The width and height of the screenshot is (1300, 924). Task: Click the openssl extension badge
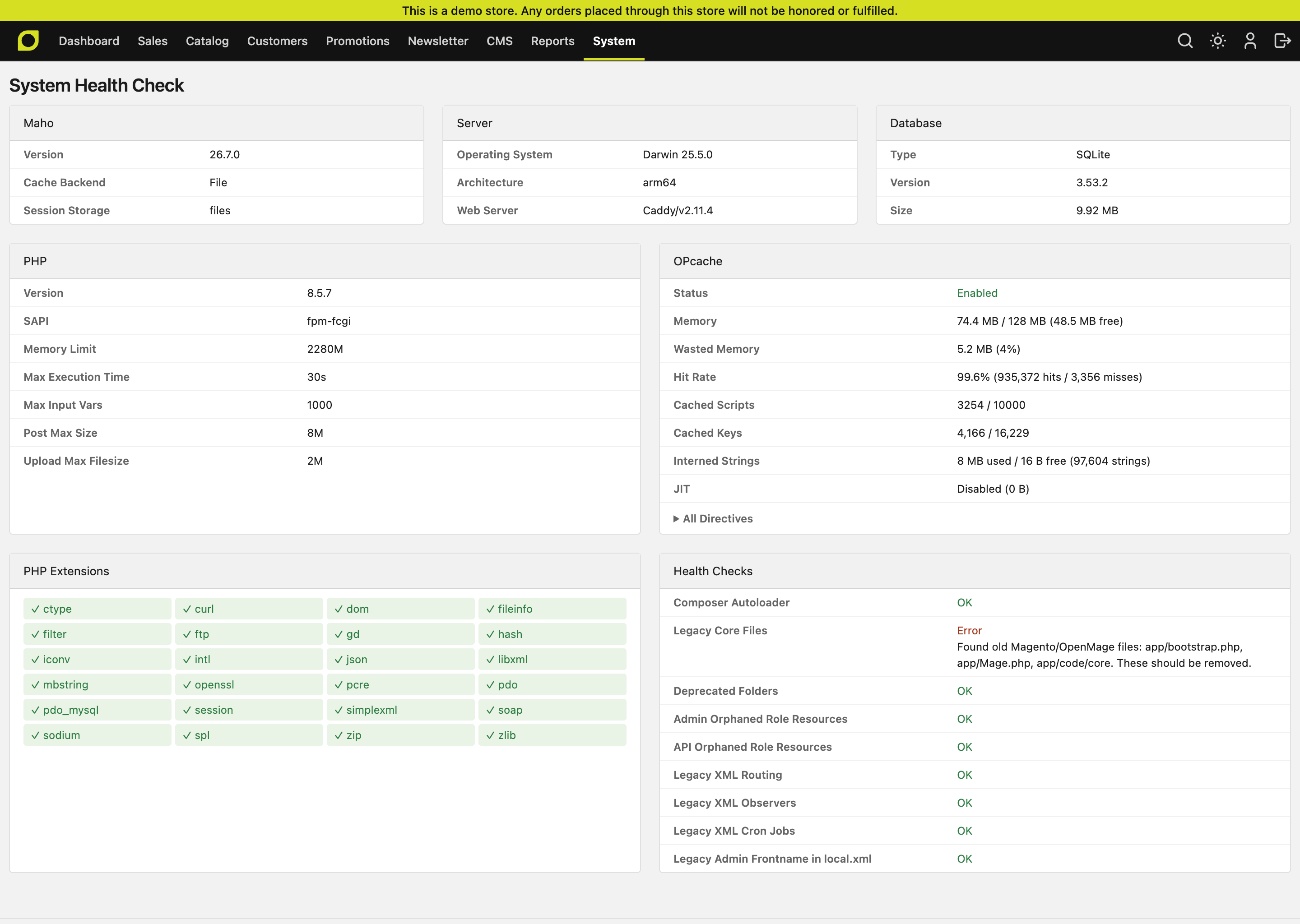point(249,684)
